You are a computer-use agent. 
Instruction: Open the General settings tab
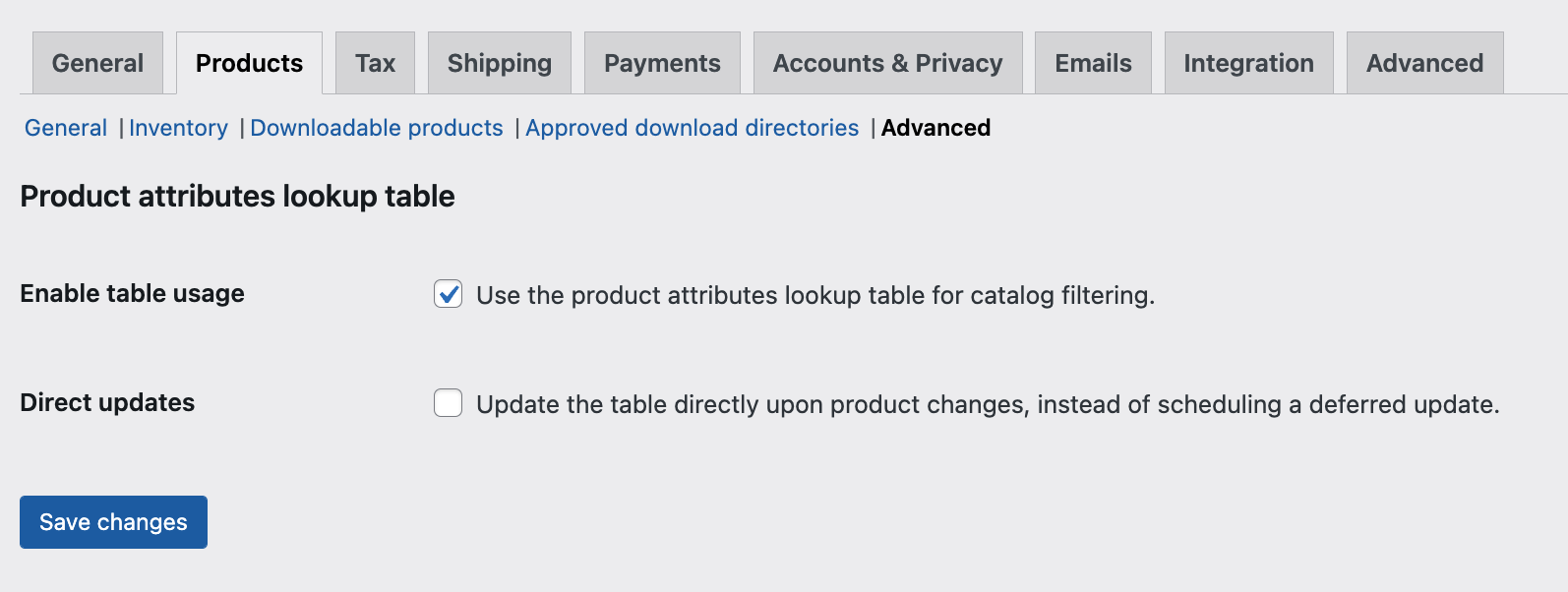click(97, 64)
